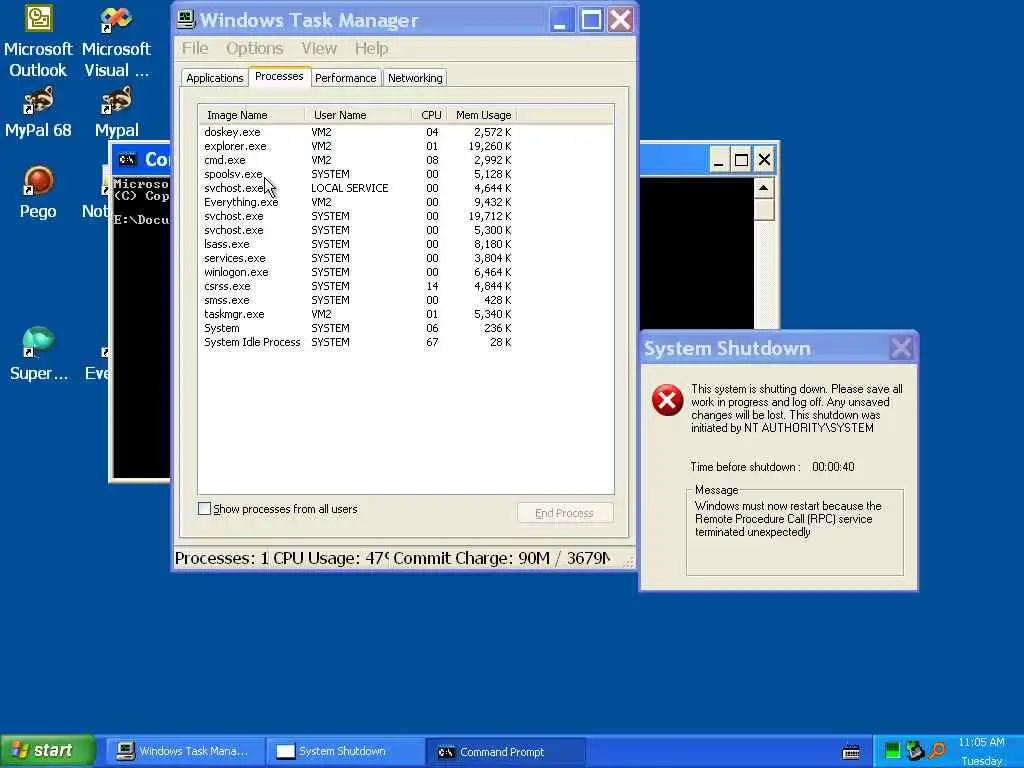Select the System process row with 236 K
This screenshot has height=768, width=1024.
pyautogui.click(x=358, y=328)
